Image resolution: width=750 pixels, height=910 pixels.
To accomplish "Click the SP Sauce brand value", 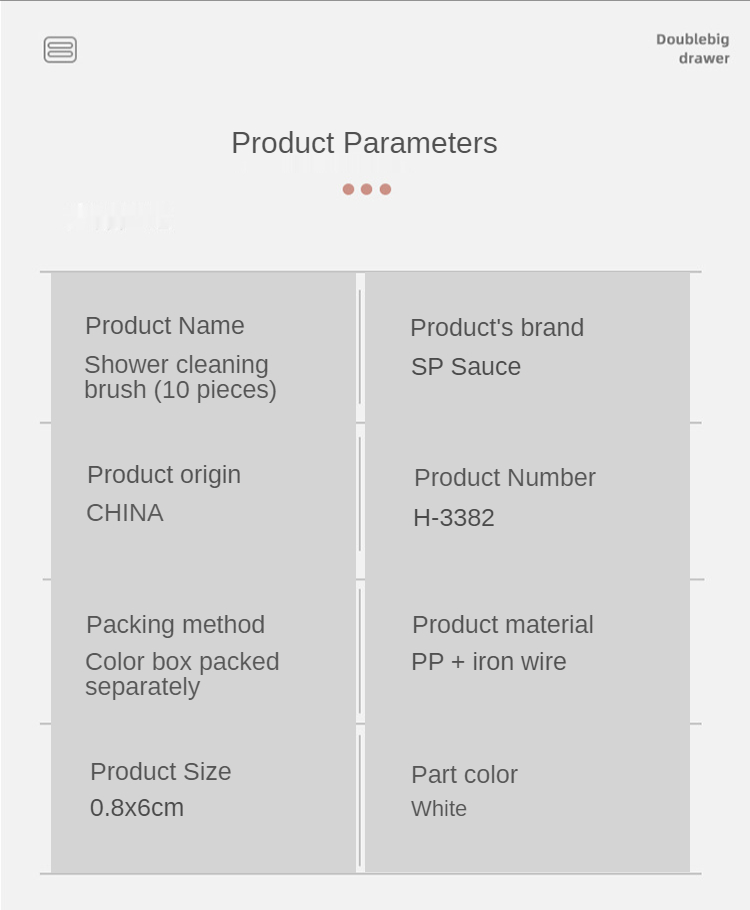I will point(466,367).
